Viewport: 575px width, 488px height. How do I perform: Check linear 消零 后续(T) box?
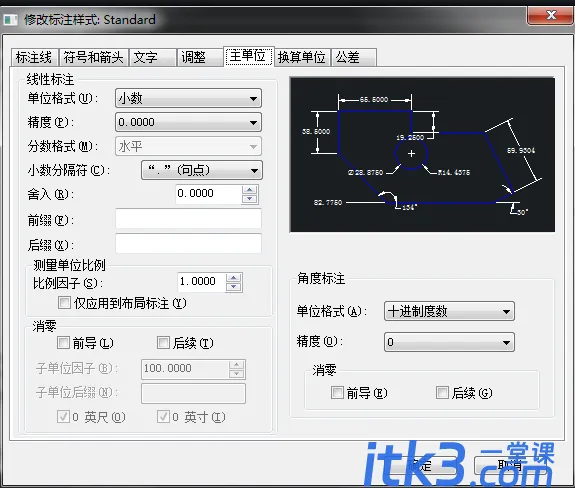click(x=163, y=343)
